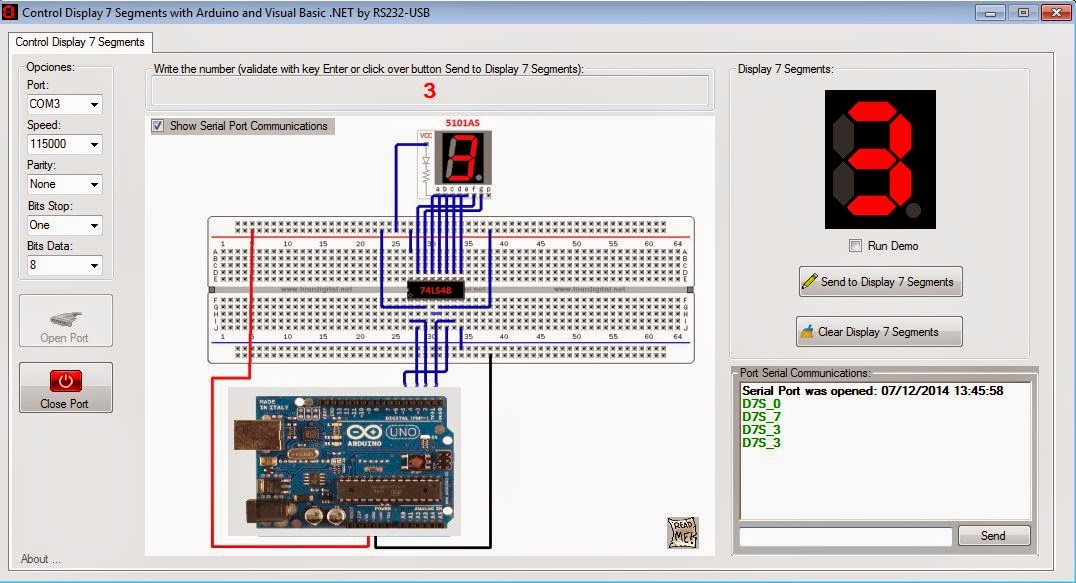Screen dimensions: 1076x583
Task: Click the eraser icon on Clear Display button
Action: tap(807, 331)
